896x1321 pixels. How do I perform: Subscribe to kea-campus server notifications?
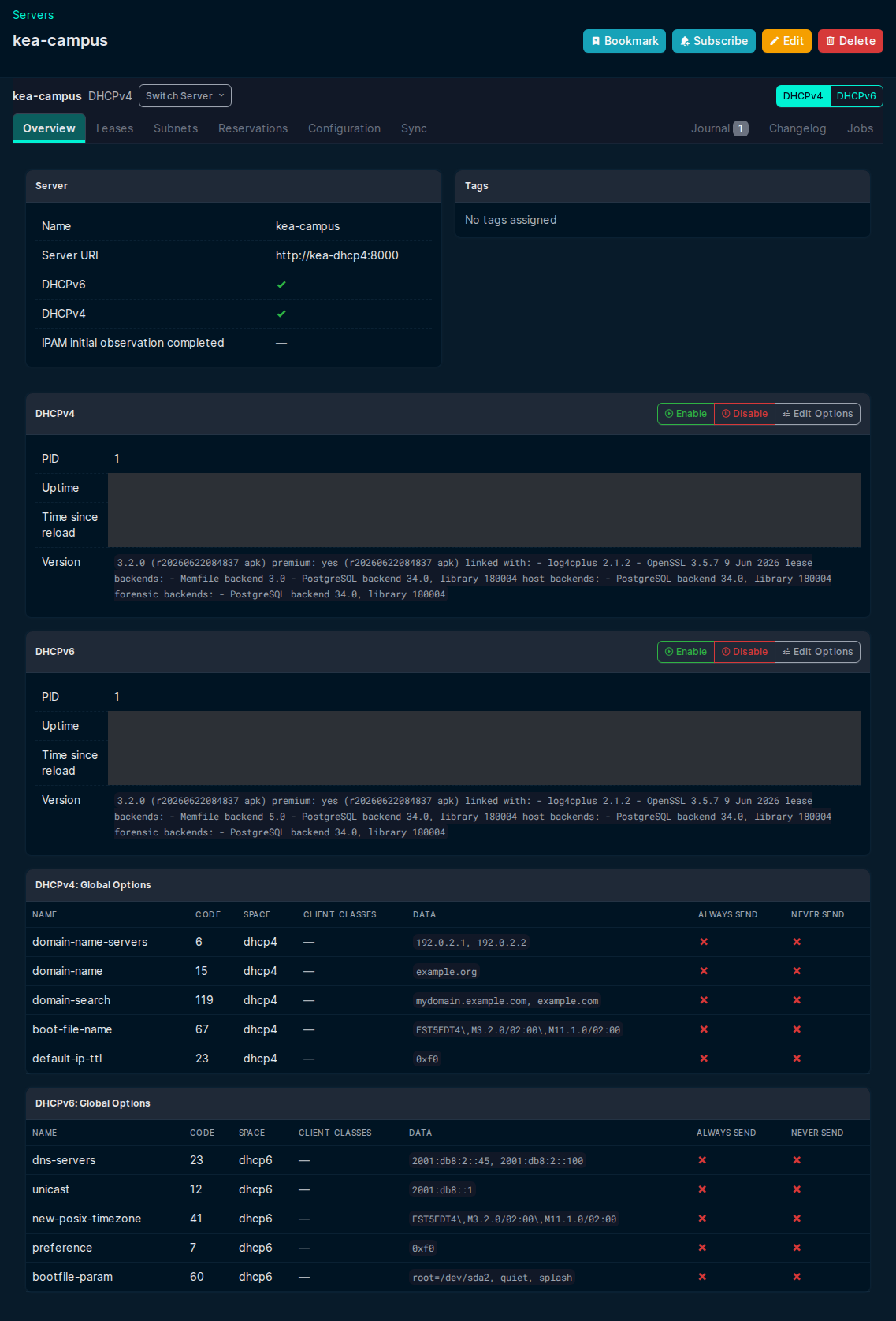pyautogui.click(x=714, y=41)
